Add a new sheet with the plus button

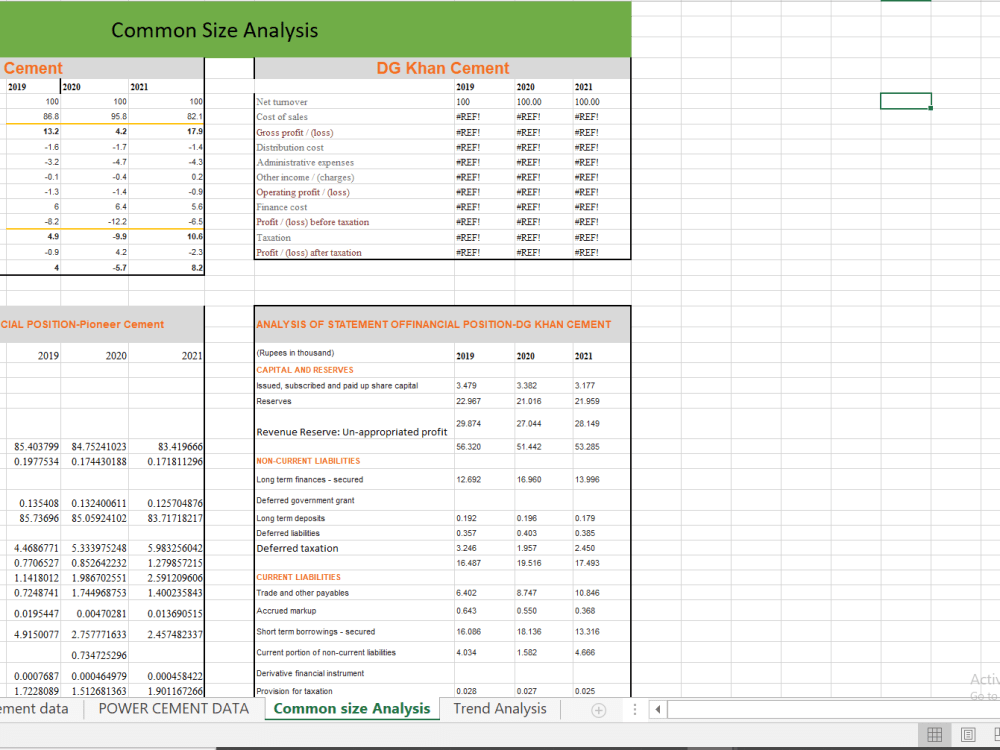[x=598, y=710]
